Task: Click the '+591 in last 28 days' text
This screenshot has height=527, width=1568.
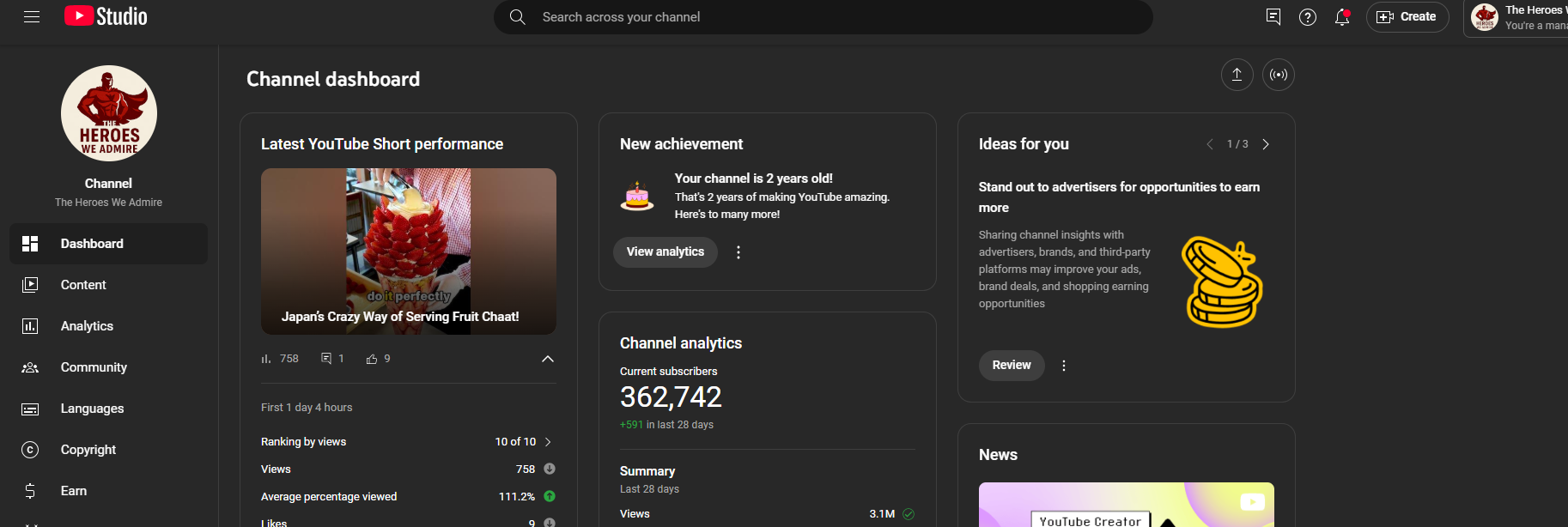Action: [x=666, y=425]
